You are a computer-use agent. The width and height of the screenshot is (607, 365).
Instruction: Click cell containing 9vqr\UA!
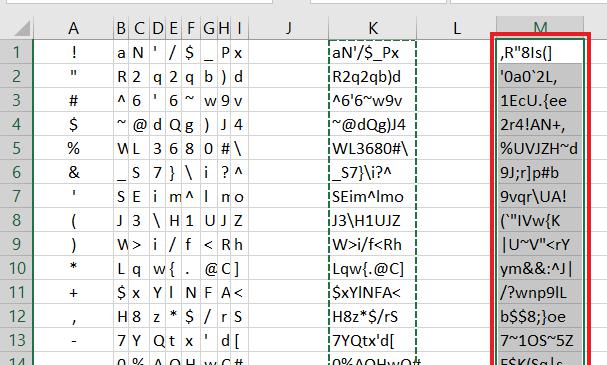click(x=540, y=196)
